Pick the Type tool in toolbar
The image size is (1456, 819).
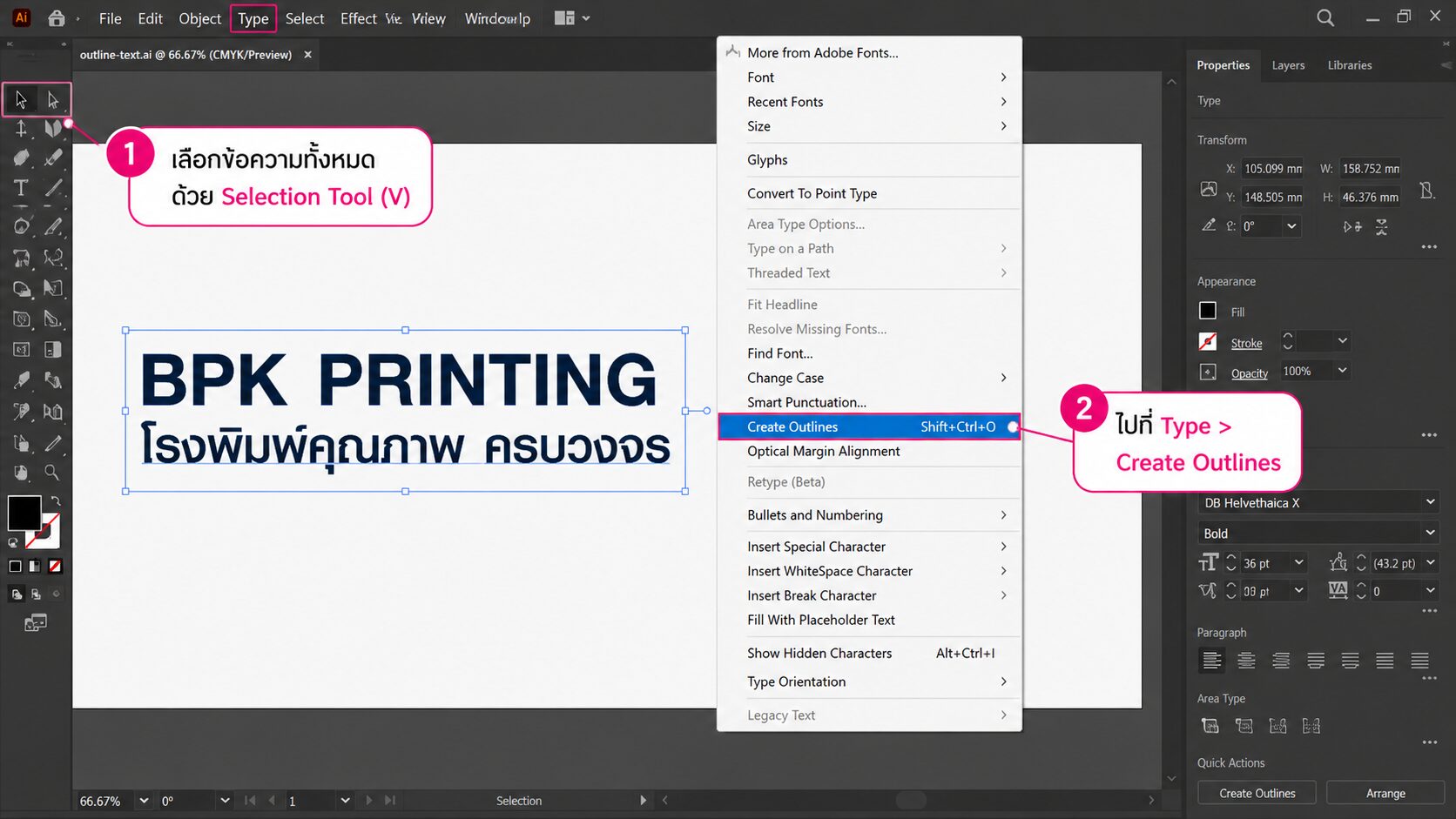click(21, 188)
